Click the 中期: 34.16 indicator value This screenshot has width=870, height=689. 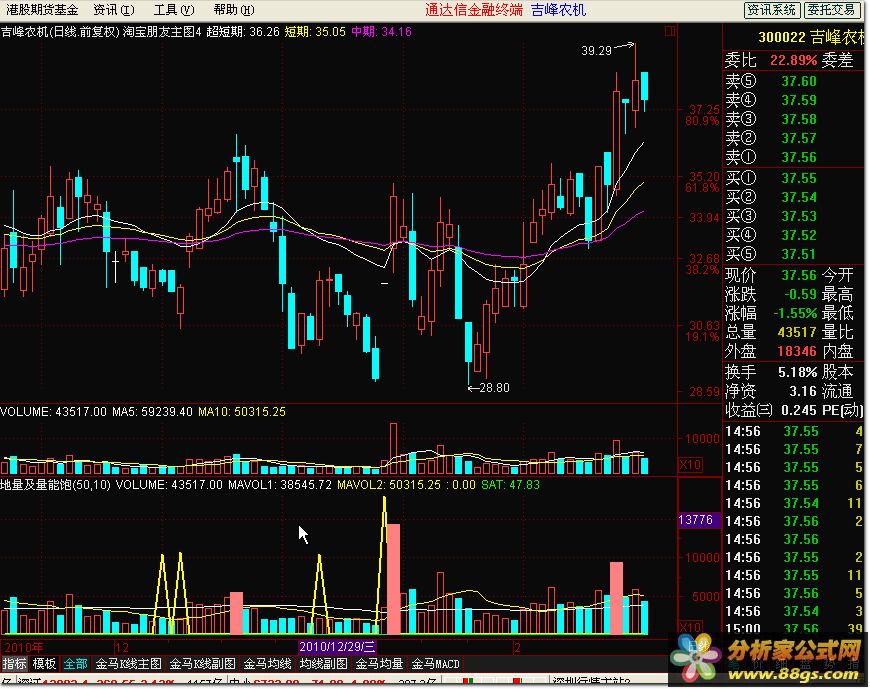[382, 32]
